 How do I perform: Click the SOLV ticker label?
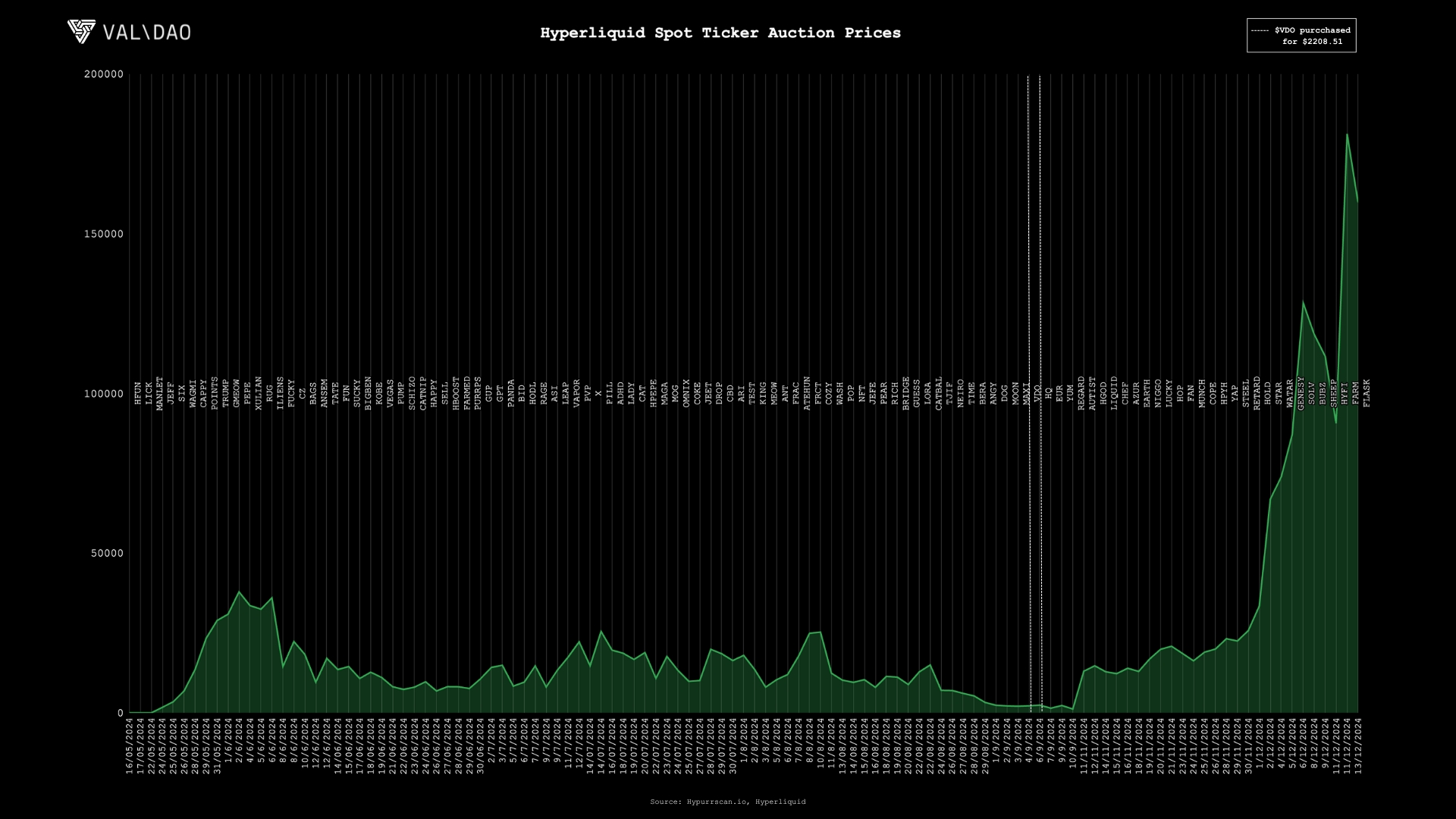tap(1312, 394)
